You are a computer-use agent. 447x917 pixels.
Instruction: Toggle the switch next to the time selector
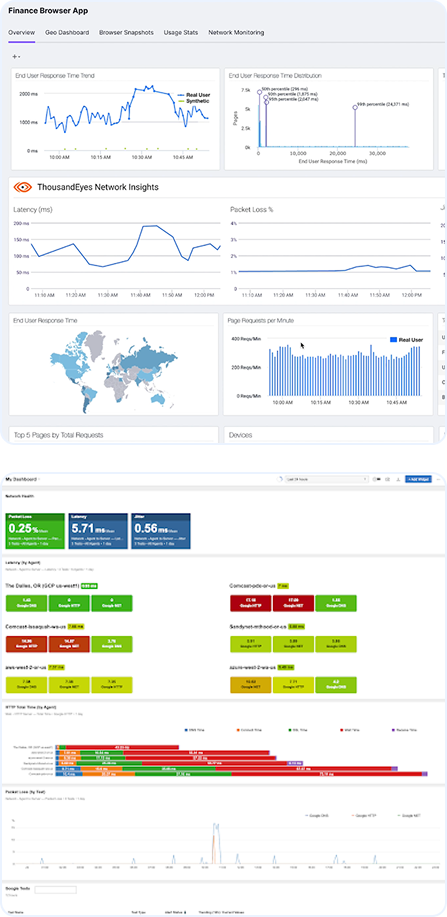click(376, 479)
